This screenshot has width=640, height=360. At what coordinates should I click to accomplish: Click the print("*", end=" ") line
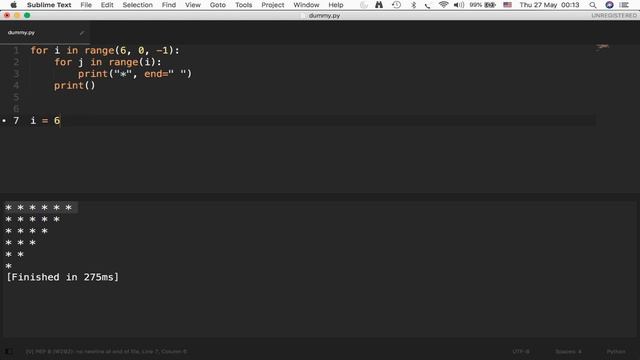tap(135, 74)
